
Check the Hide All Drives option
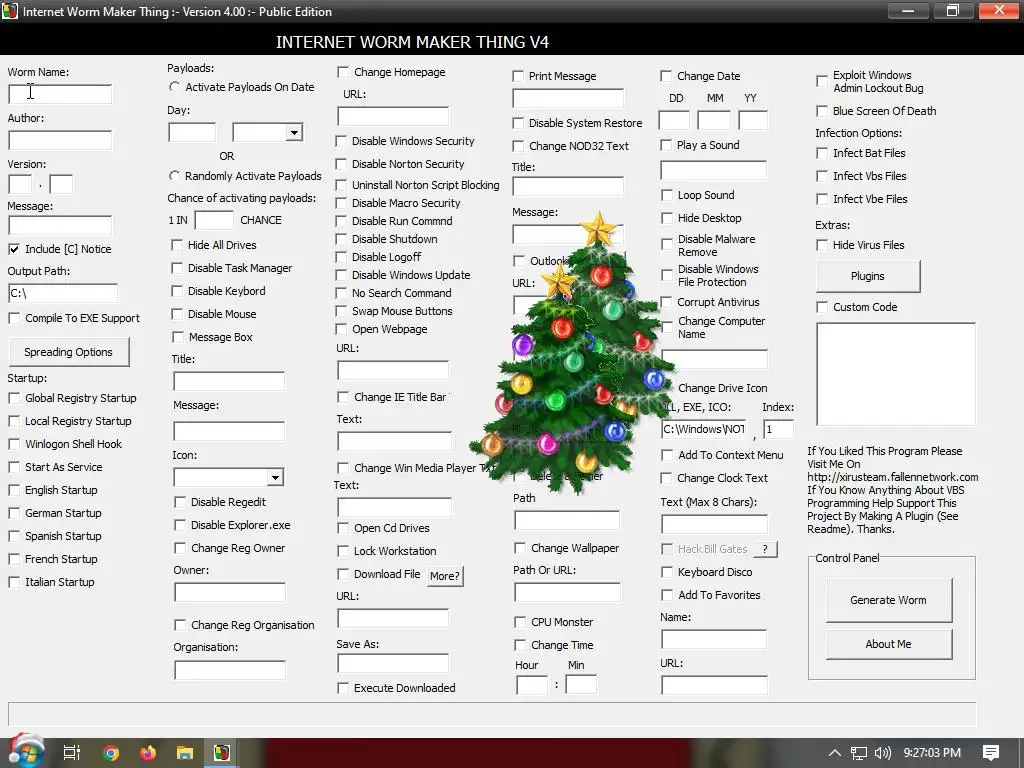click(x=177, y=245)
